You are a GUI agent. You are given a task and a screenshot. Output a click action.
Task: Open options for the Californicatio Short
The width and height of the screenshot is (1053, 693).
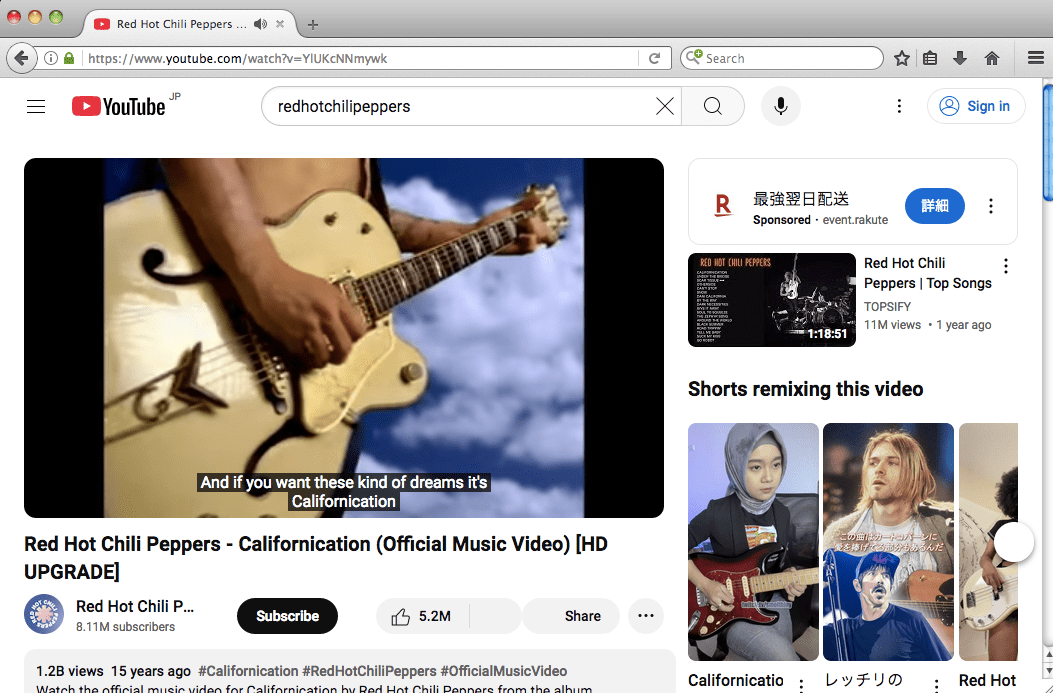coord(801,685)
